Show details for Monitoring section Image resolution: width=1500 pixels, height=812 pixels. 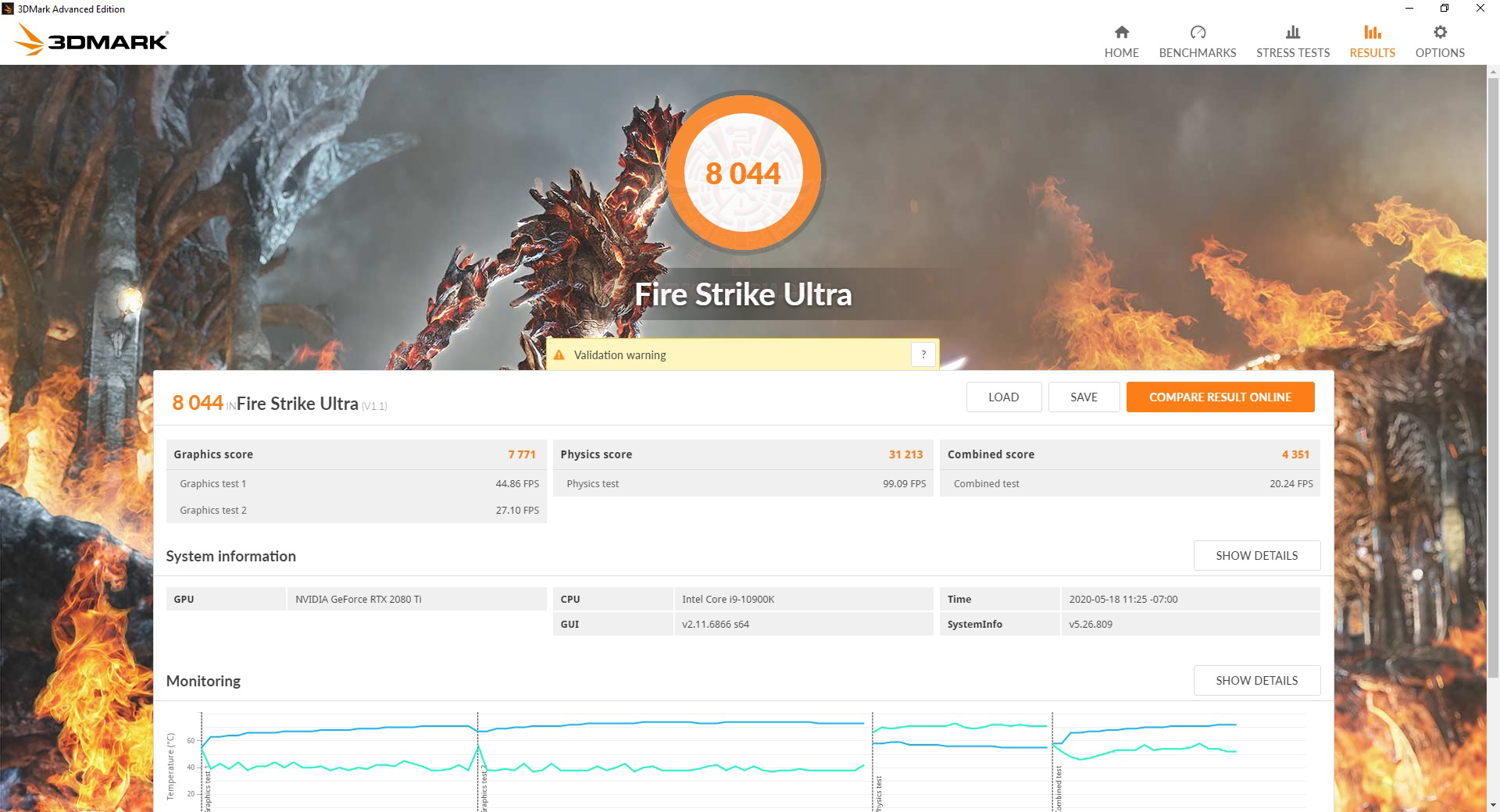tap(1256, 680)
